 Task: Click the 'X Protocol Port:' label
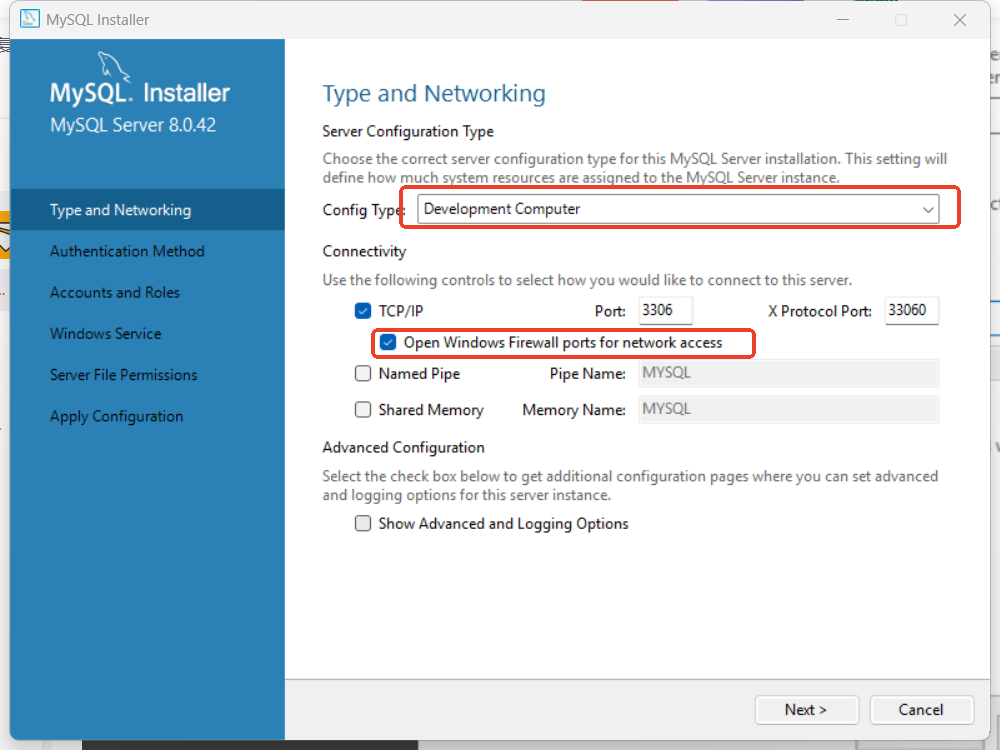point(820,311)
